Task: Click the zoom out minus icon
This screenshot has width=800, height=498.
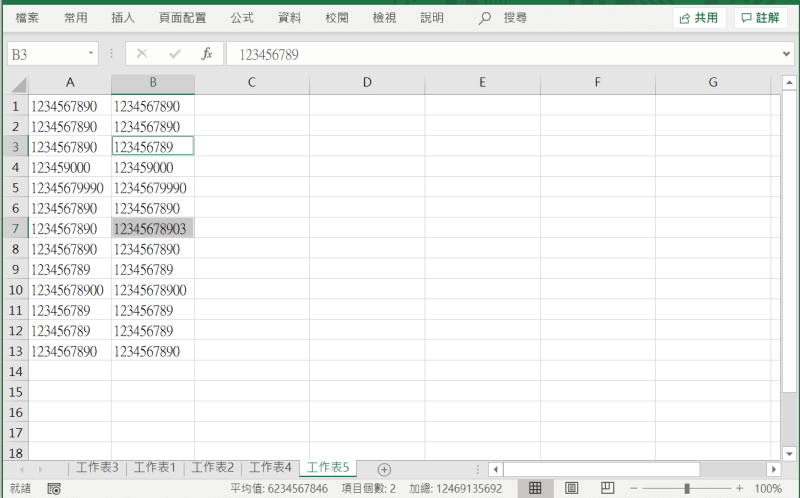Action: pyautogui.click(x=635, y=488)
